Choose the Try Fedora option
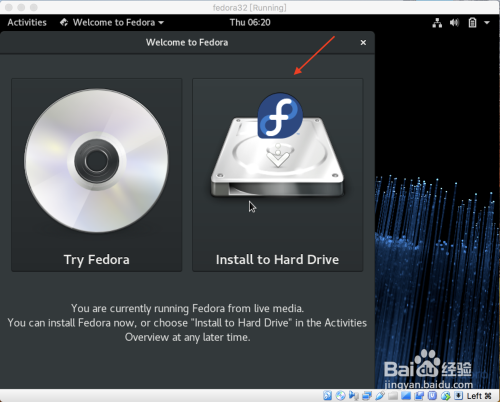The height and width of the screenshot is (402, 500). (97, 175)
